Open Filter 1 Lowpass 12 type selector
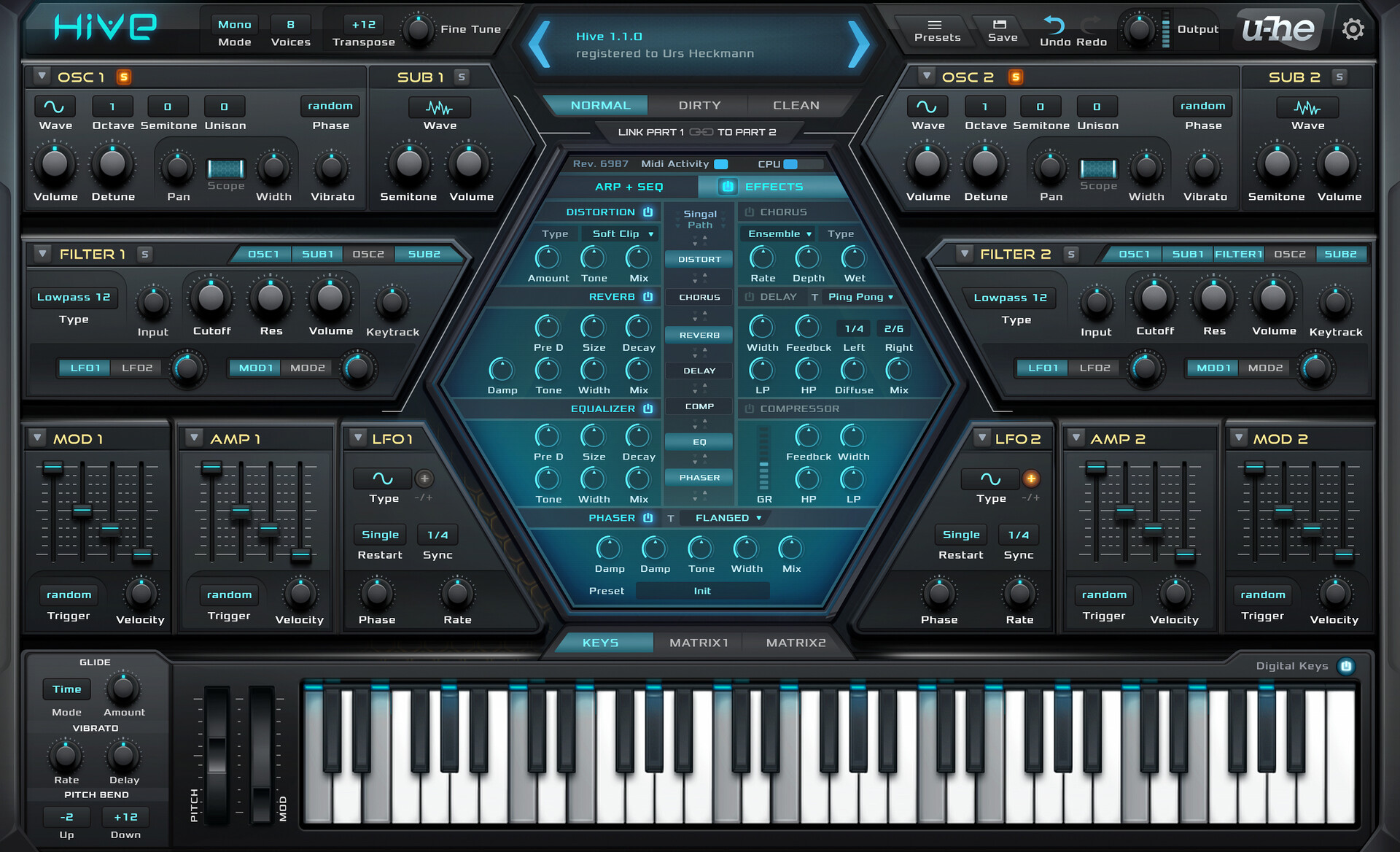 [x=73, y=298]
